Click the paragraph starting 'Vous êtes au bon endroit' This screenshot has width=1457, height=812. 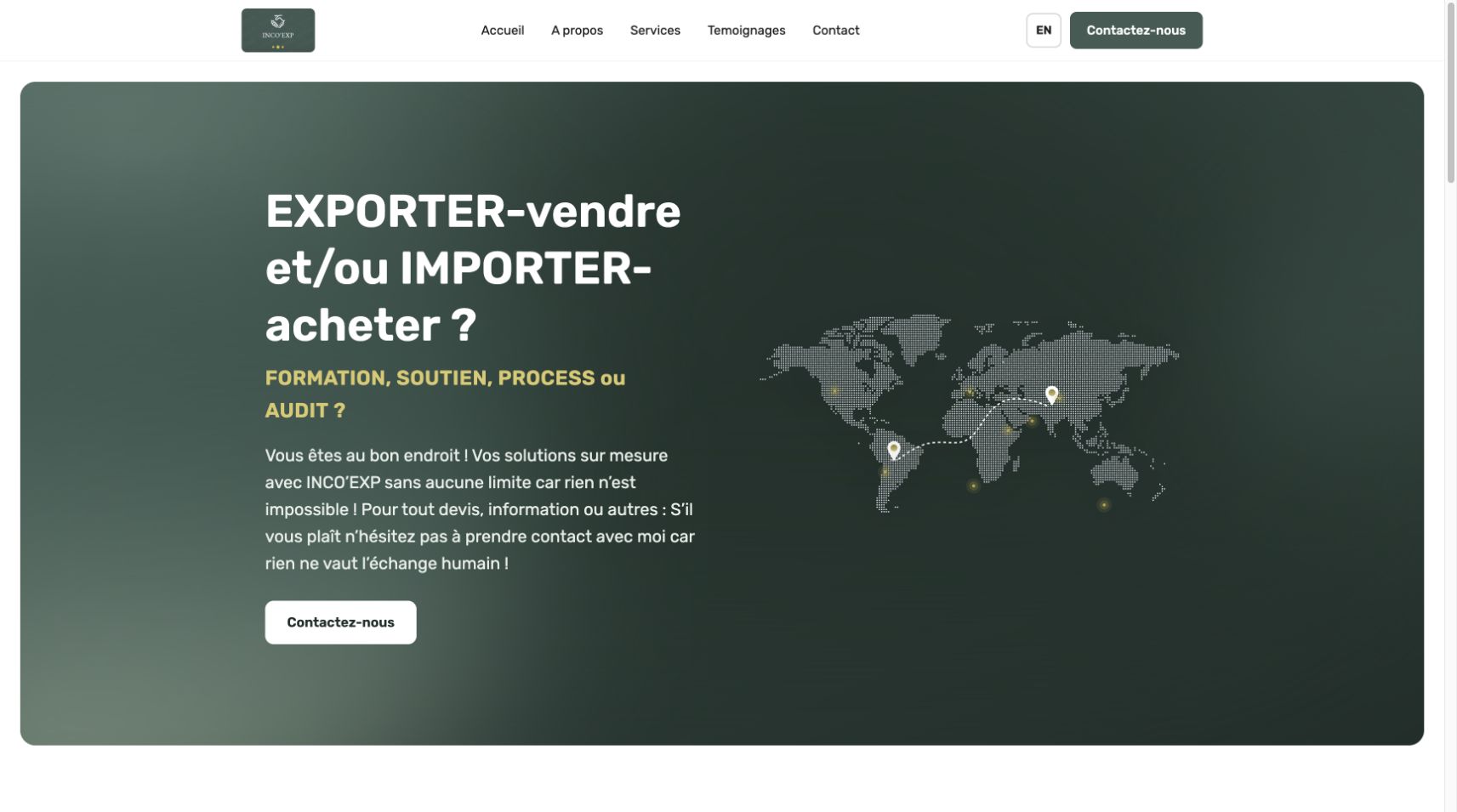coord(480,509)
